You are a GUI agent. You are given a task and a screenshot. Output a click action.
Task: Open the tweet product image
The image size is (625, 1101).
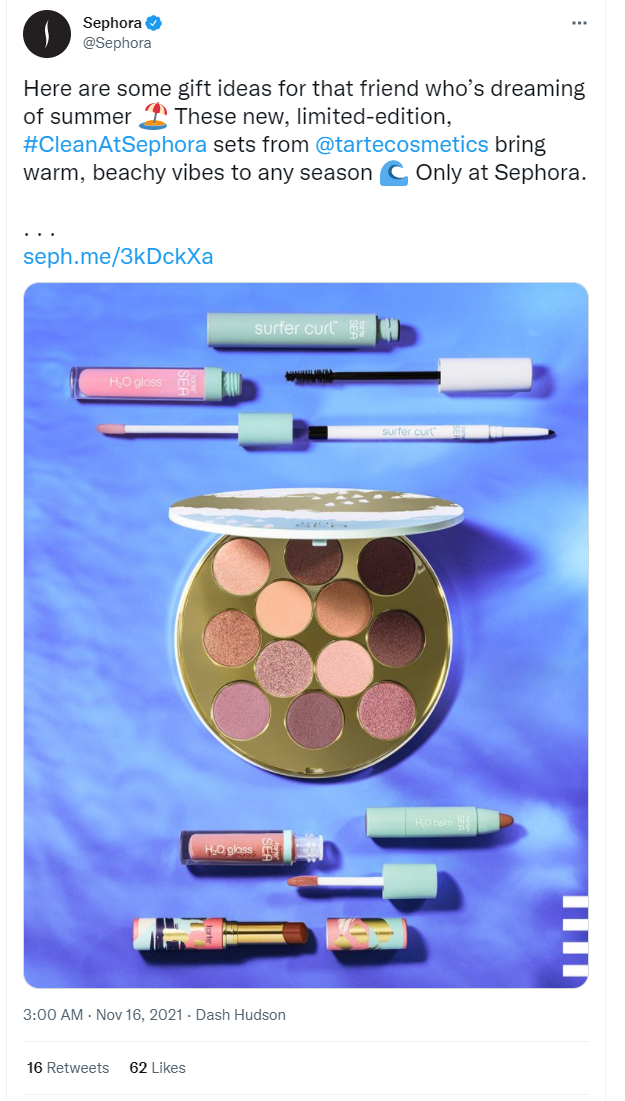[x=306, y=635]
